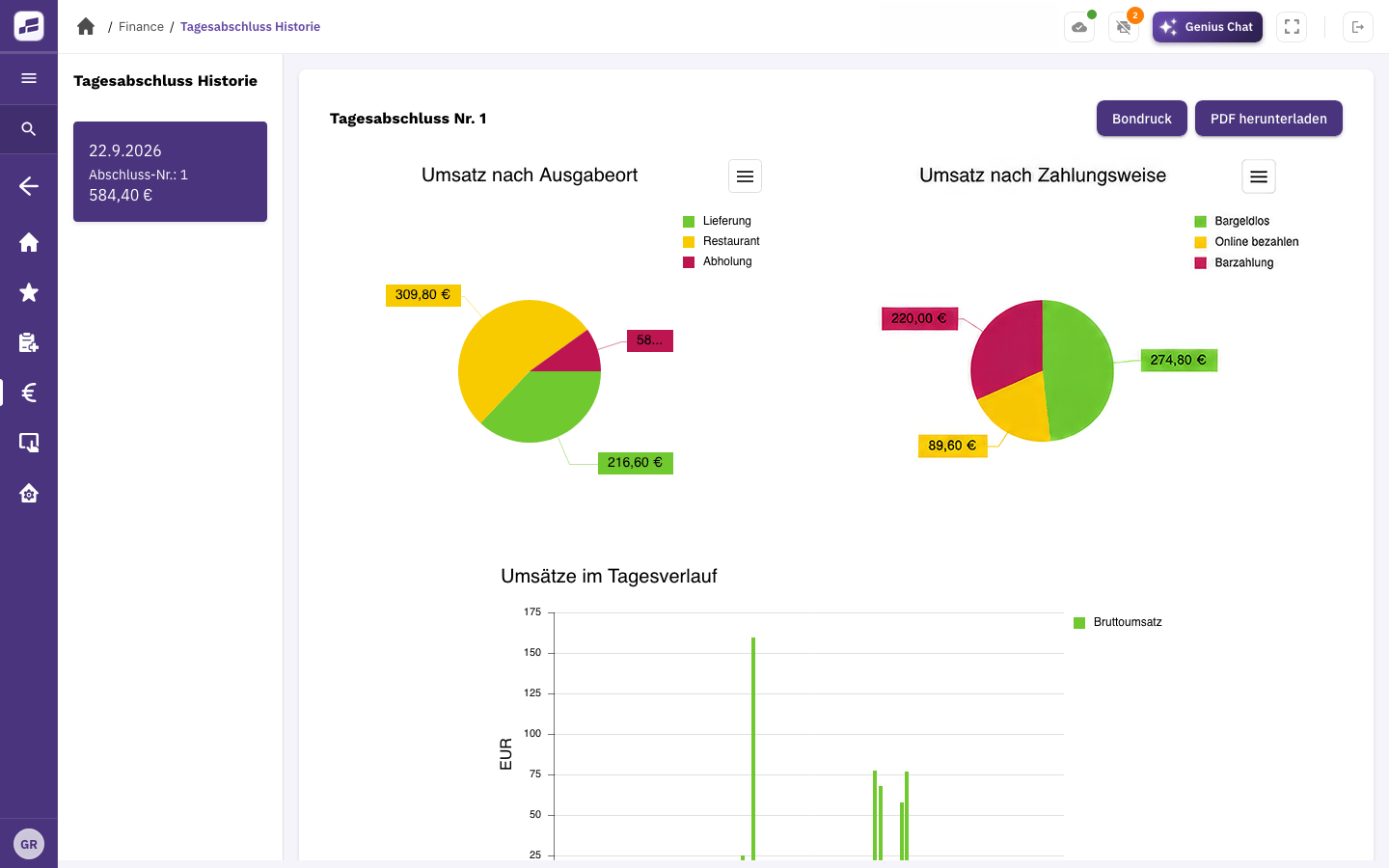Toggle the Barzahlung legend entry
Screen dimensions: 1389x868
tap(1234, 262)
